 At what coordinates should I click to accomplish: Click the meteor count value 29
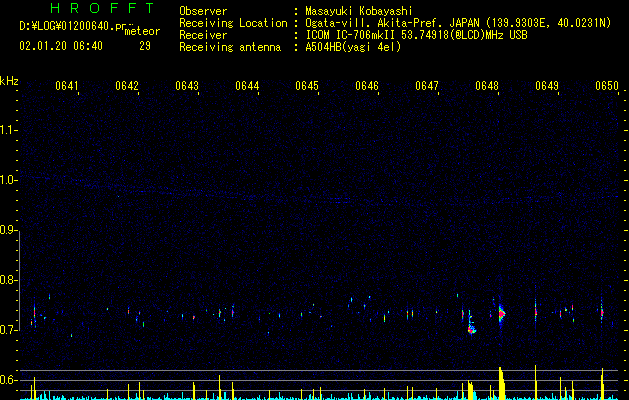pos(145,46)
